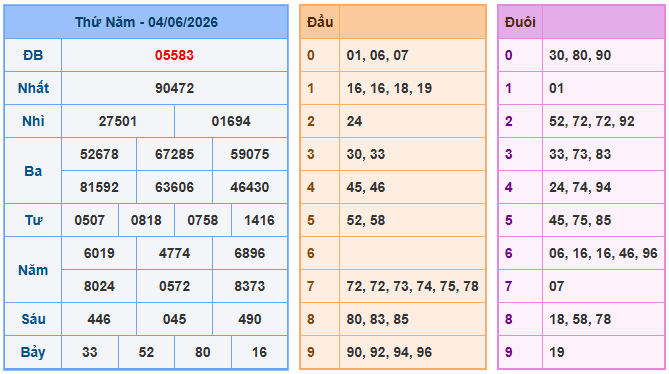Click the Tư row label

coord(33,220)
